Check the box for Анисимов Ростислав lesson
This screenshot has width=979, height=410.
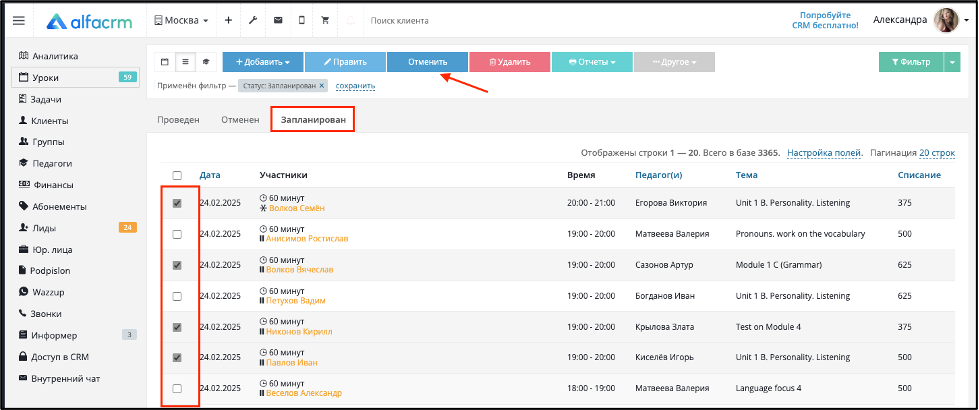click(x=177, y=234)
